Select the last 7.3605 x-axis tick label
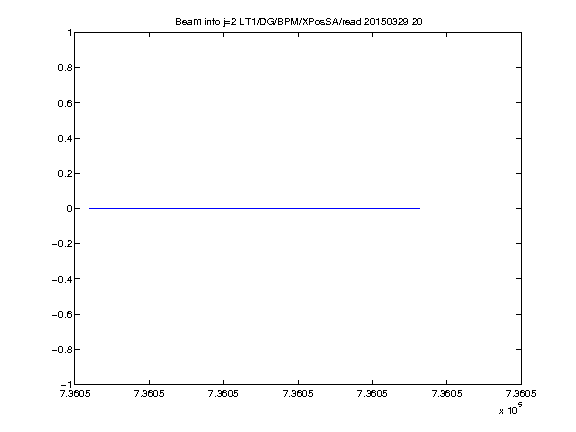 (521, 394)
